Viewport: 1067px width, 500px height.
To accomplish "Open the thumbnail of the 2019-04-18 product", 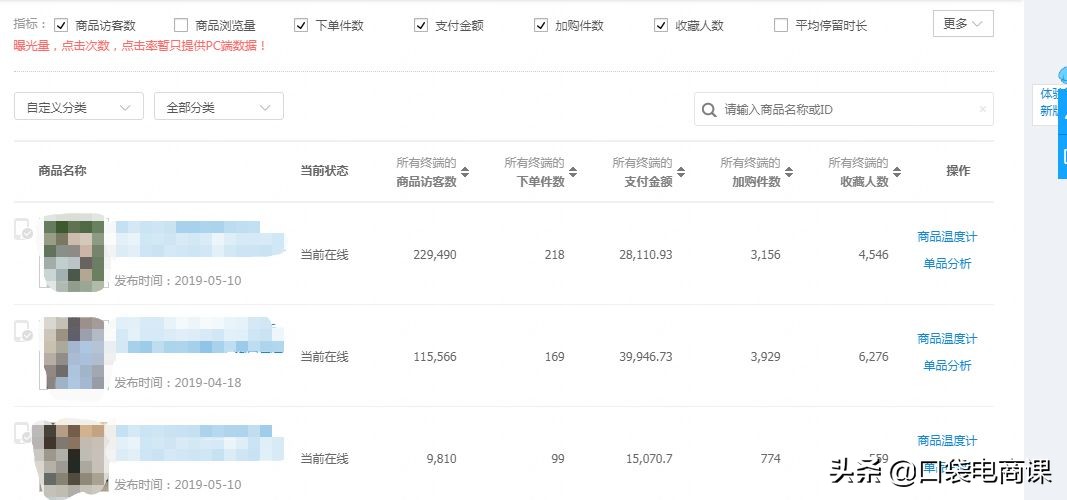I will [x=74, y=354].
